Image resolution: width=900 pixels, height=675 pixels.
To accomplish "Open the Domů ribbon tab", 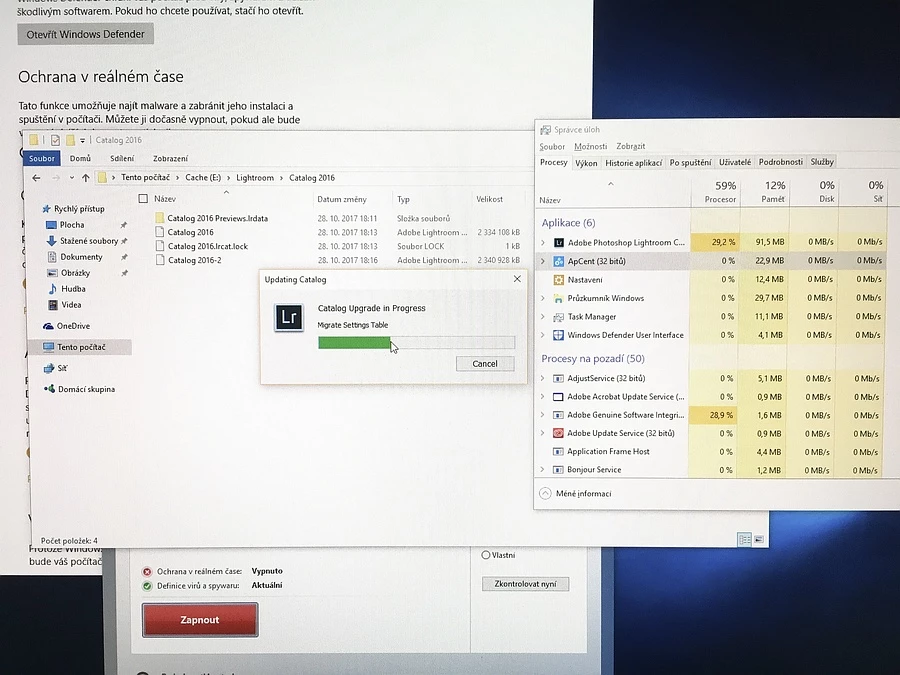I will point(80,158).
